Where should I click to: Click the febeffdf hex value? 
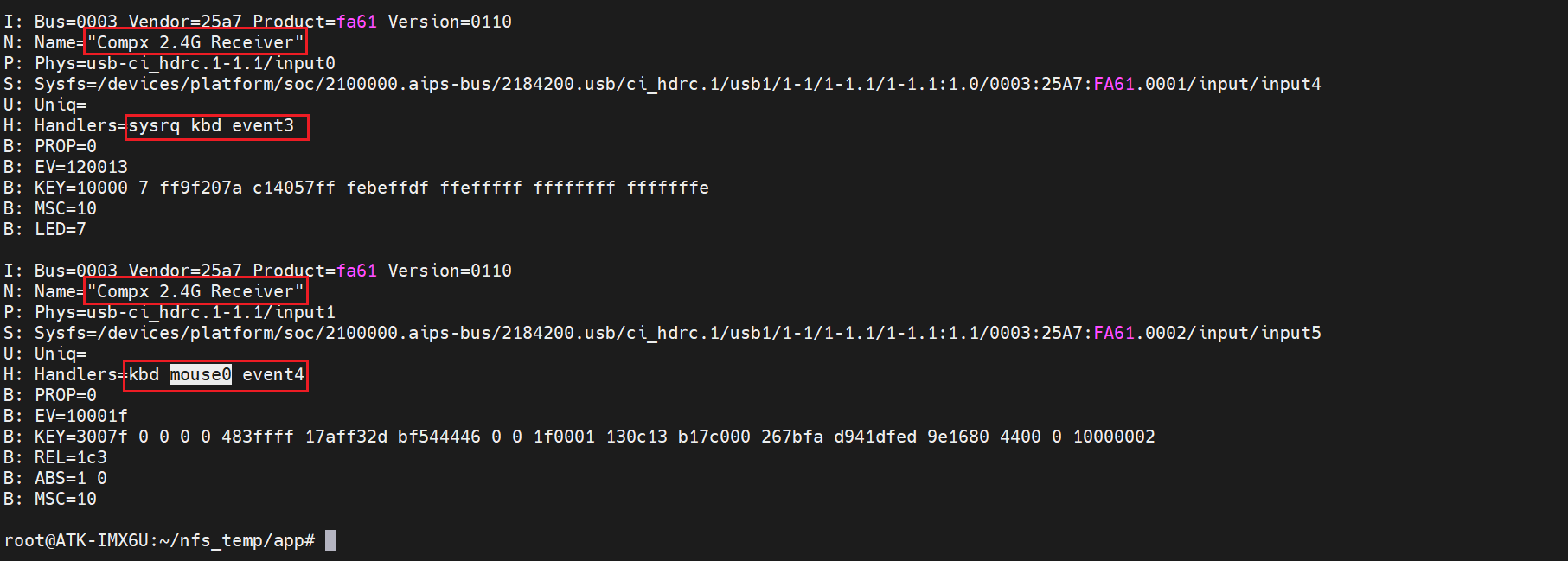point(387,188)
